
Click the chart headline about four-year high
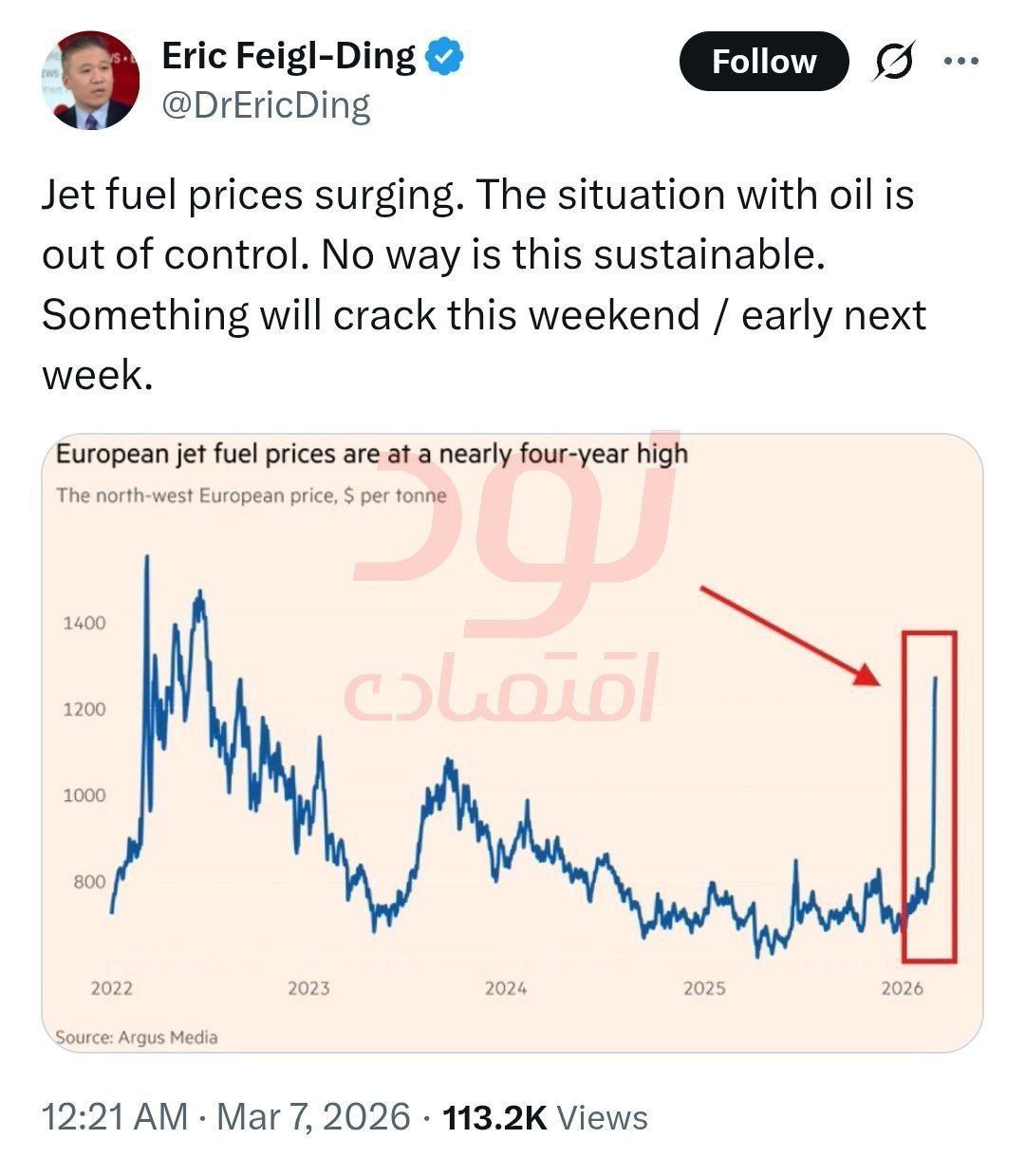(x=371, y=455)
